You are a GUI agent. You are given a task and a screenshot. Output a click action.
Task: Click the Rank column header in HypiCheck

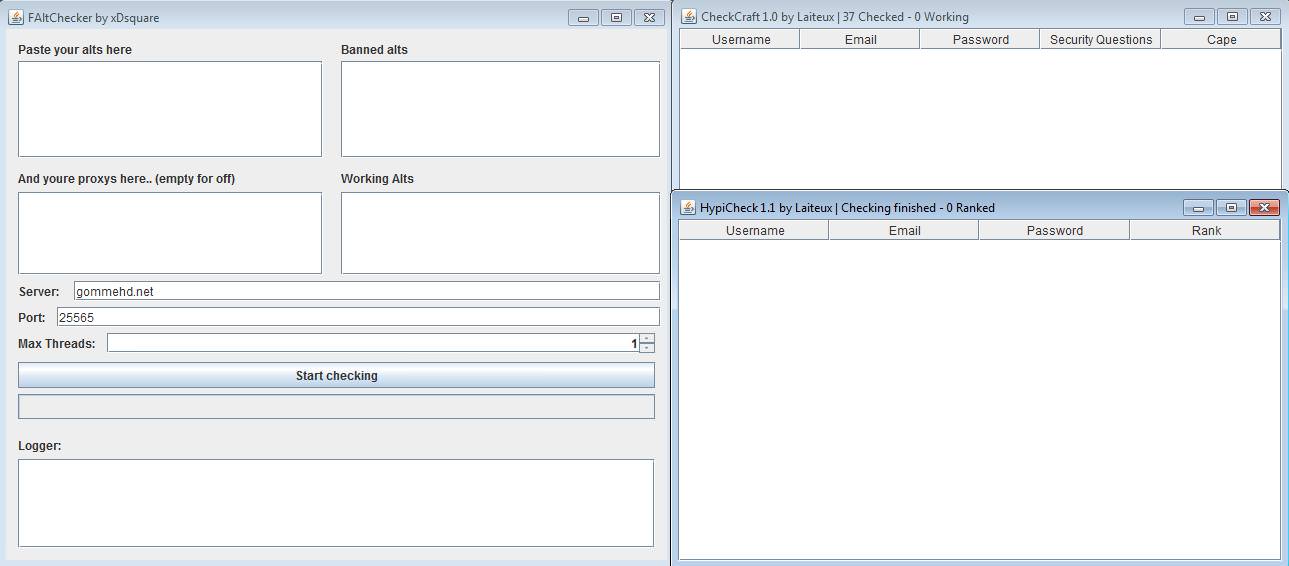pos(1205,230)
